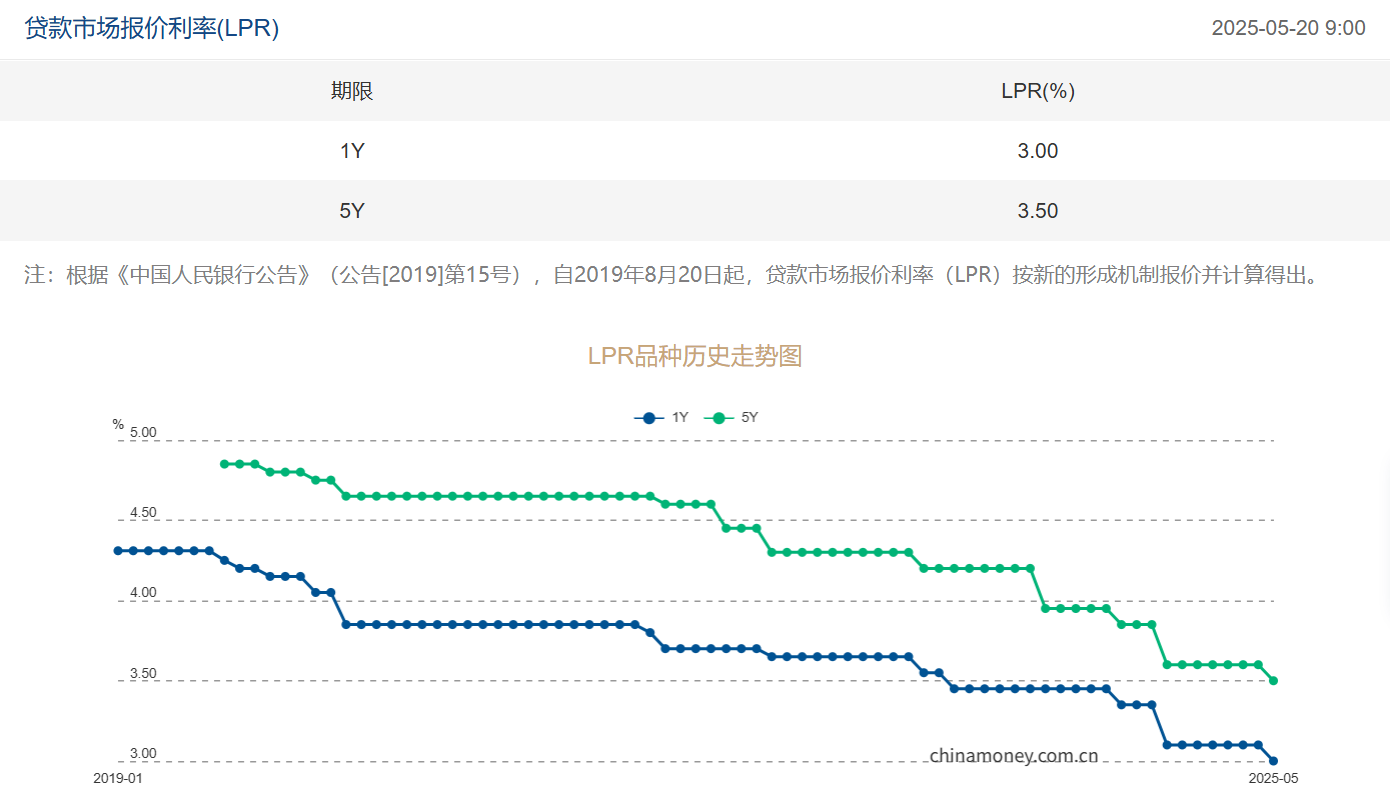The image size is (1390, 793).
Task: Click the 2019-01 x-axis label
Action: 118,777
